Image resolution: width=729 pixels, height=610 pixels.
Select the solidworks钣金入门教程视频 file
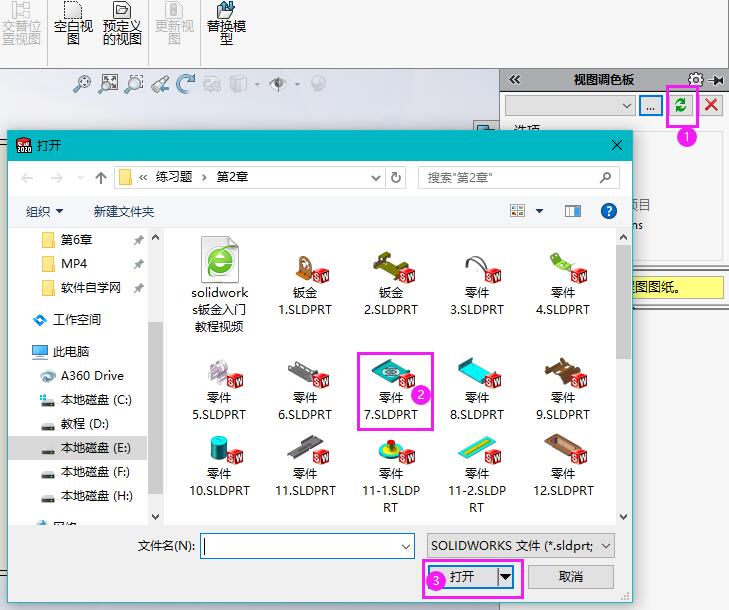pos(219,285)
